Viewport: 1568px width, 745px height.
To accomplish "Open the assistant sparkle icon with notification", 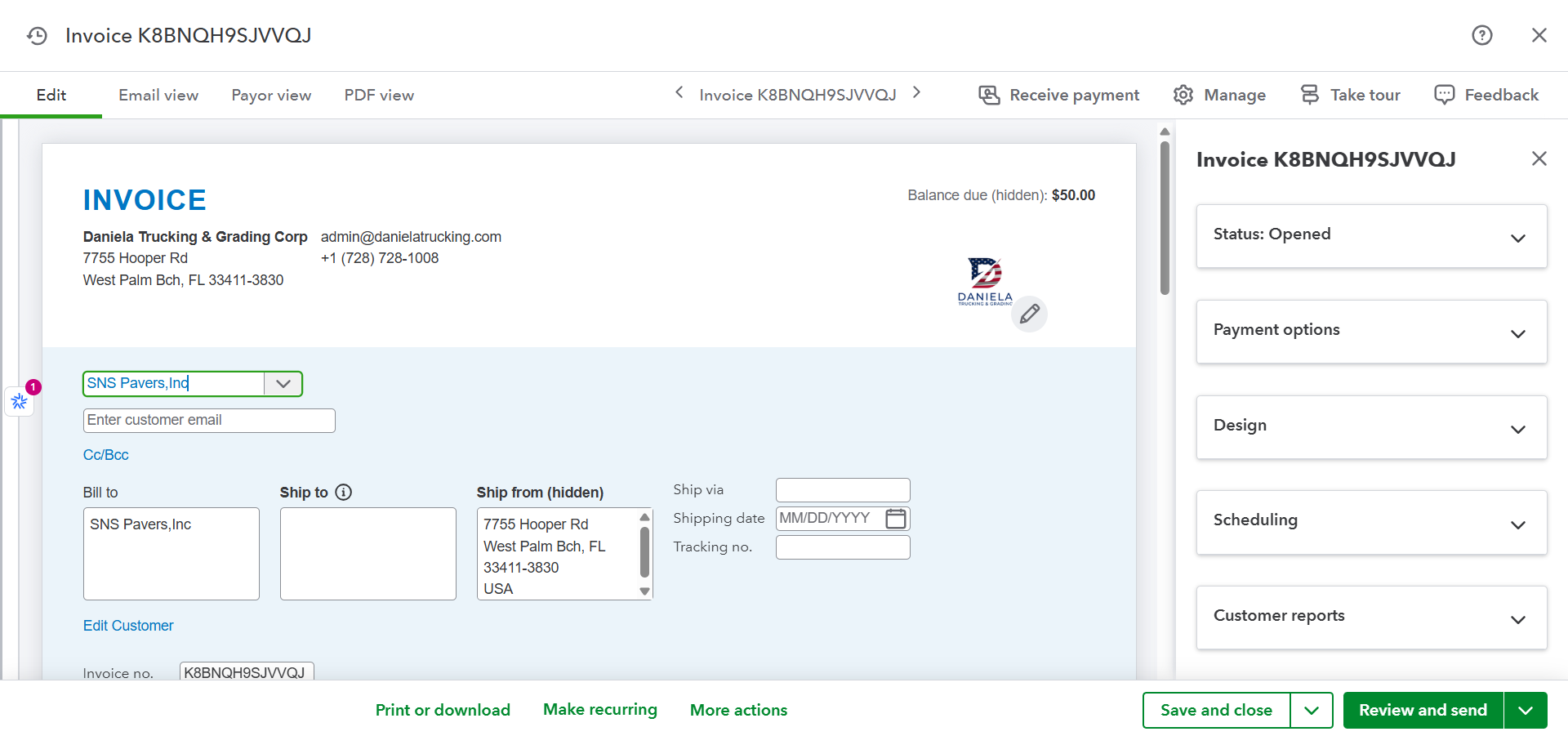I will pos(20,401).
